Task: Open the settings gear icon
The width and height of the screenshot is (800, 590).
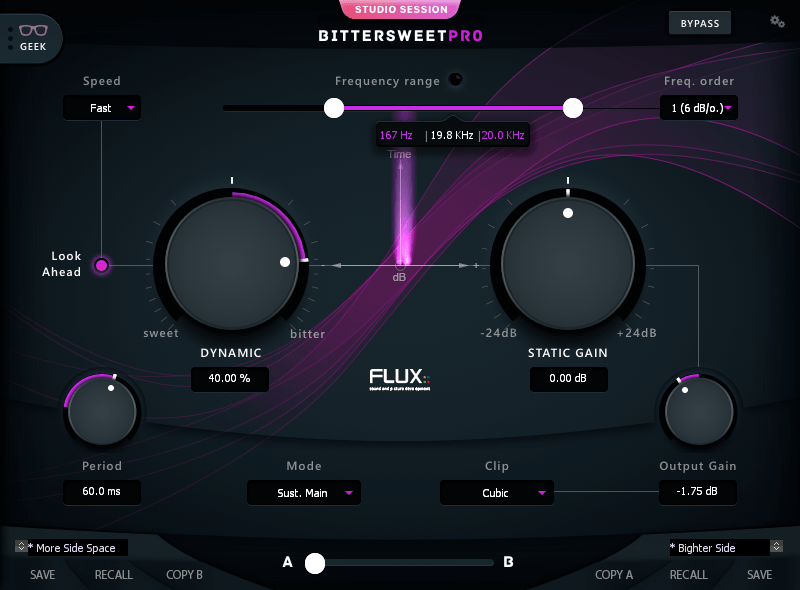Action: click(777, 22)
